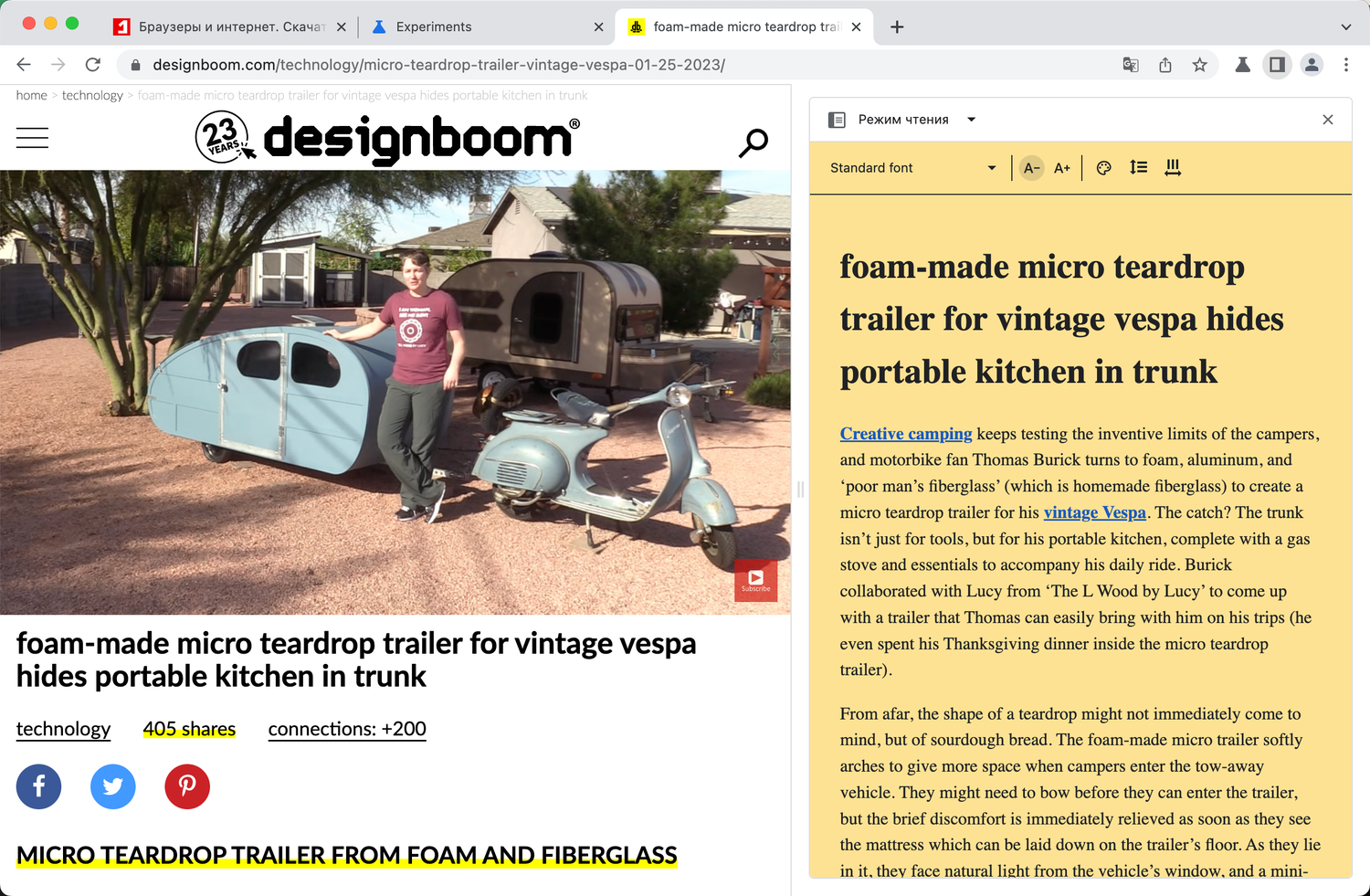Switch to the Браузеры и интернет tab
This screenshot has height=896, width=1370.
pos(232,26)
